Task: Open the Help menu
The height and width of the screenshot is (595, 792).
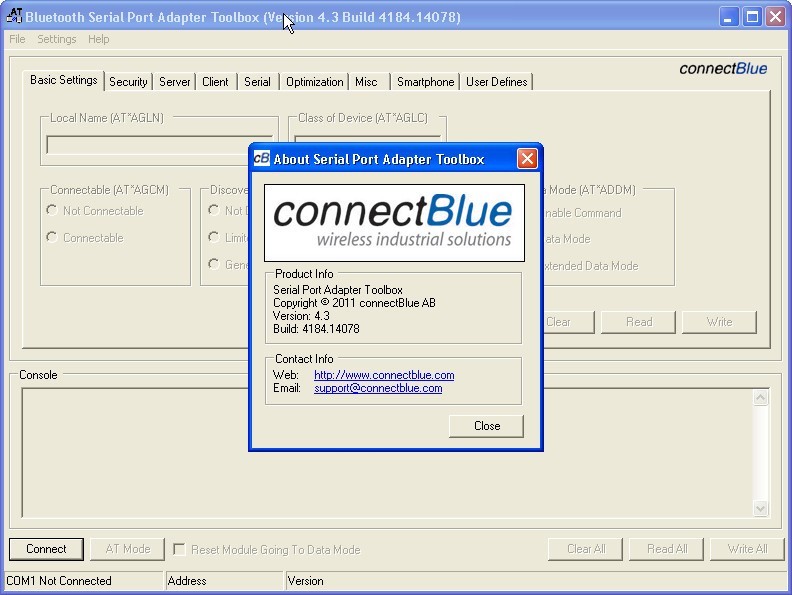Action: pos(98,39)
